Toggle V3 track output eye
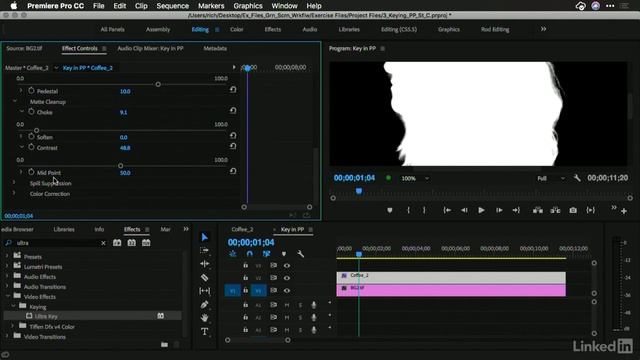 coord(287,266)
